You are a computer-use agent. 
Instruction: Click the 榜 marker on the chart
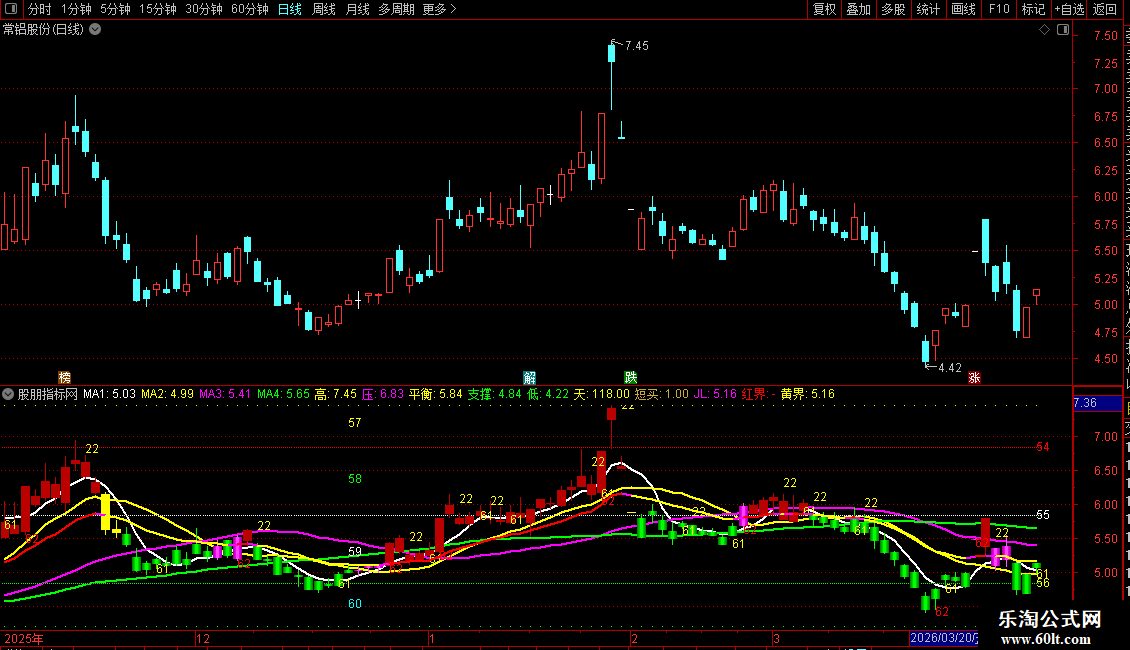64,378
